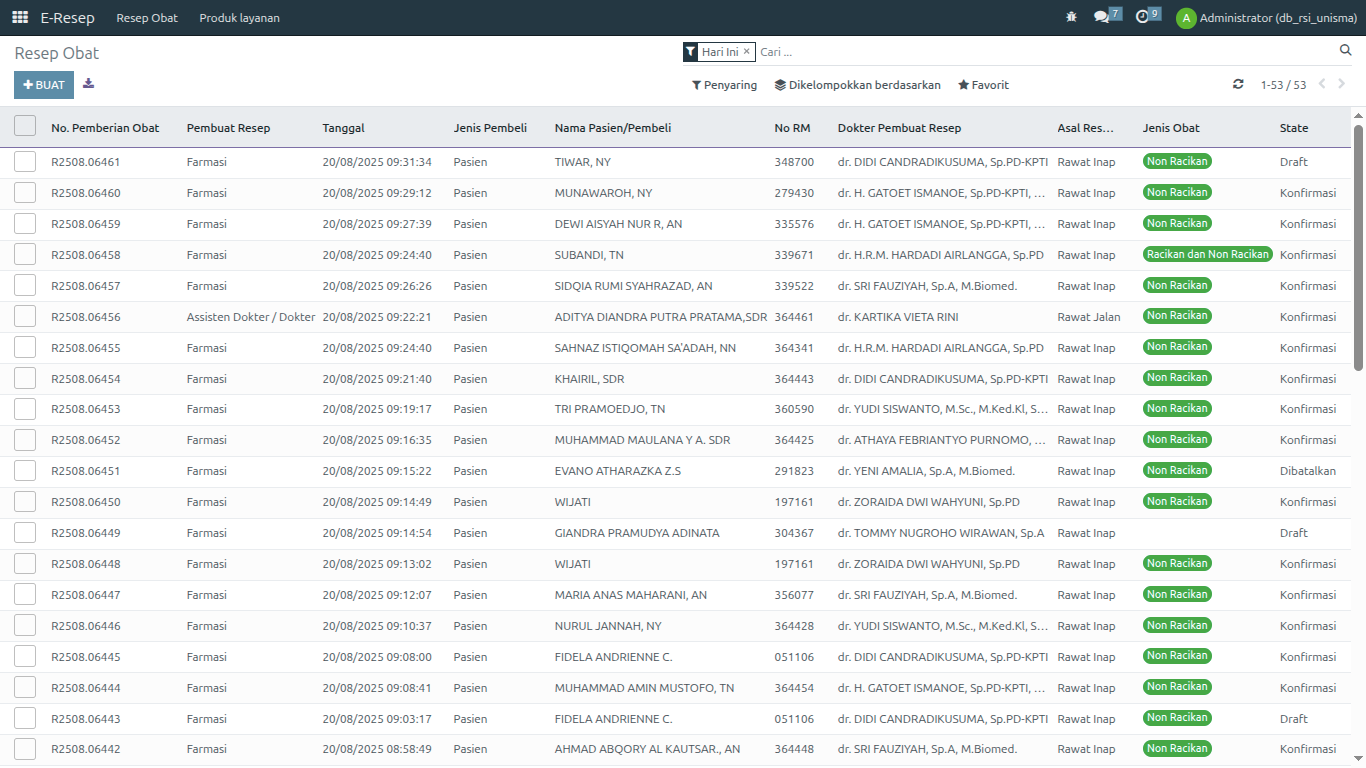Click the debug bug icon
1366x768 pixels.
coord(1071,18)
